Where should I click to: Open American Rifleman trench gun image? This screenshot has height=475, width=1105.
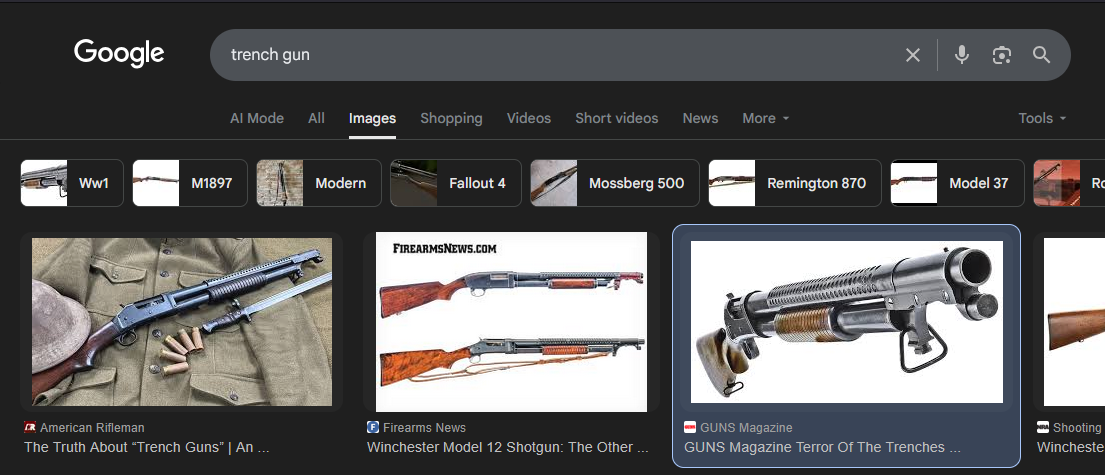(x=182, y=322)
